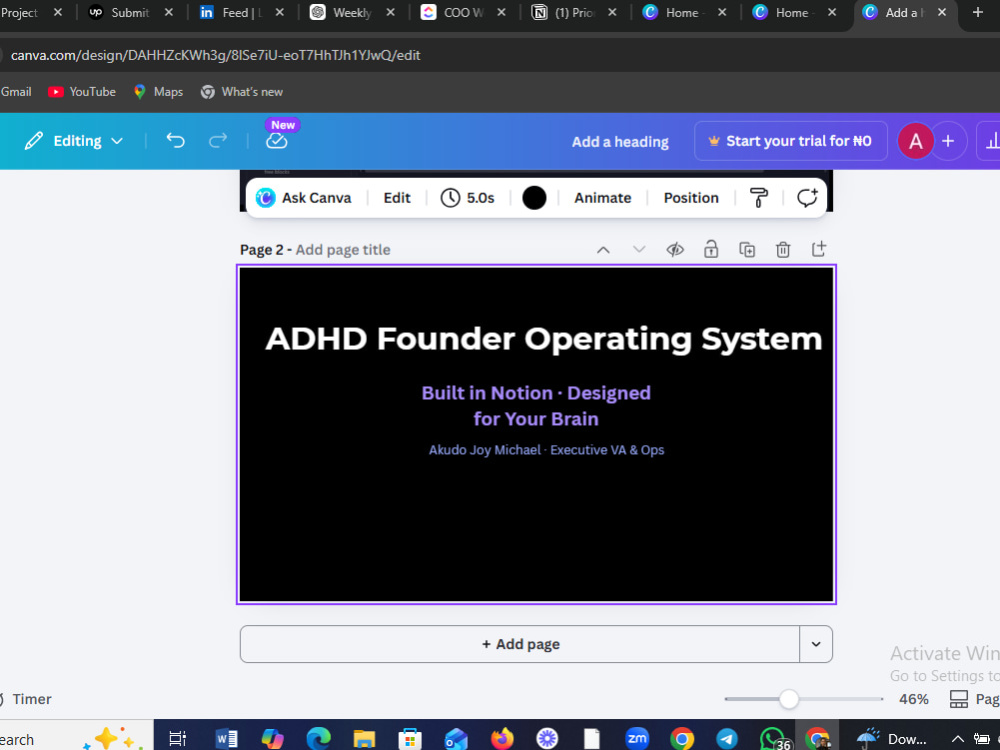The width and height of the screenshot is (1000, 750).
Task: Add collaborator with plus button
Action: pos(948,141)
